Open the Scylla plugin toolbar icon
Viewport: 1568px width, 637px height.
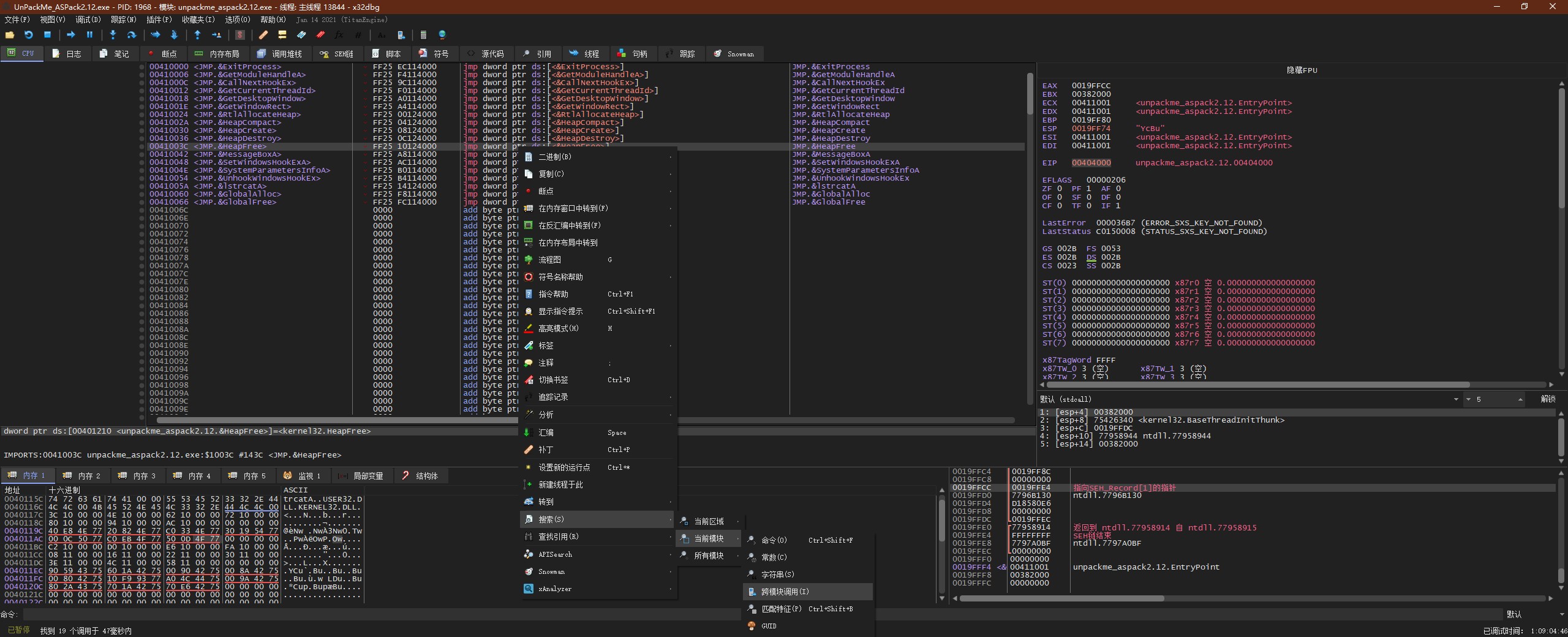point(240,35)
